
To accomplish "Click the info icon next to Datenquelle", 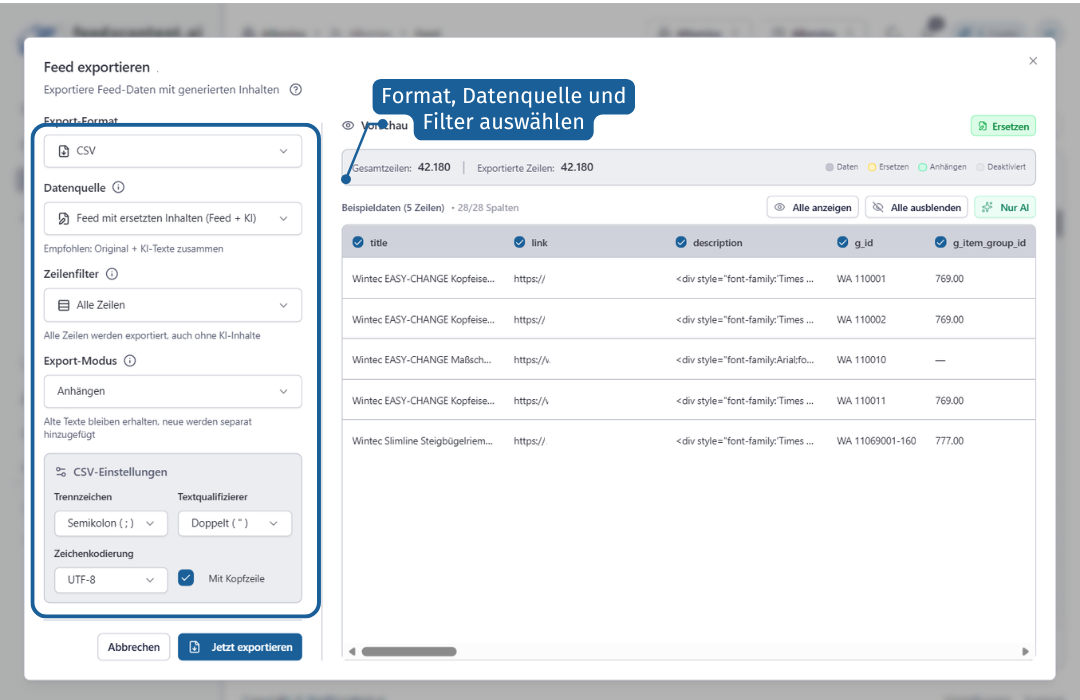I will [118, 187].
